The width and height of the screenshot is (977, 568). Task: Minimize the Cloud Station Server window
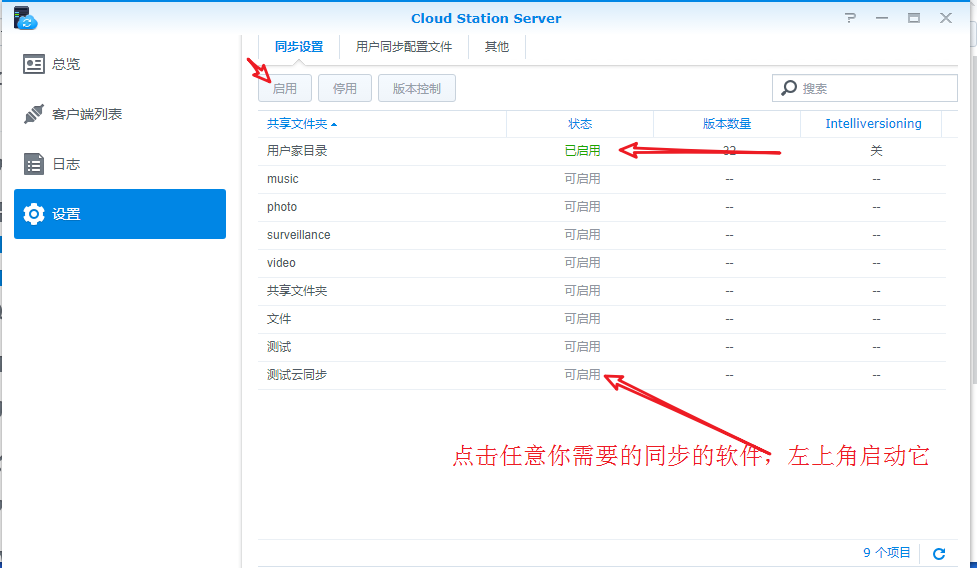[x=882, y=18]
